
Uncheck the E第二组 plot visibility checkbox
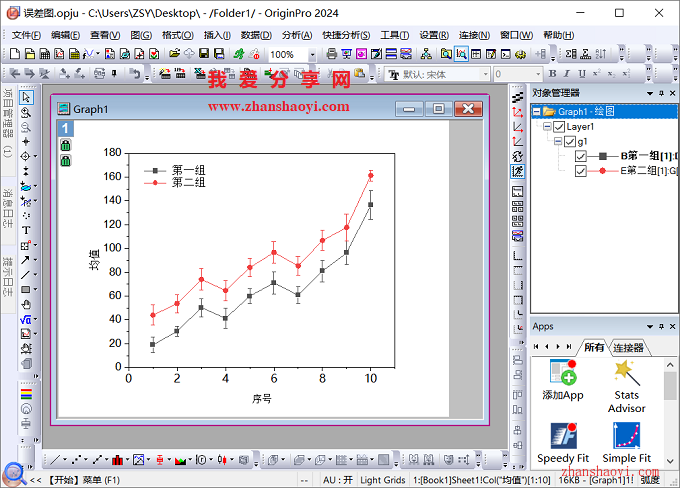[x=581, y=171]
